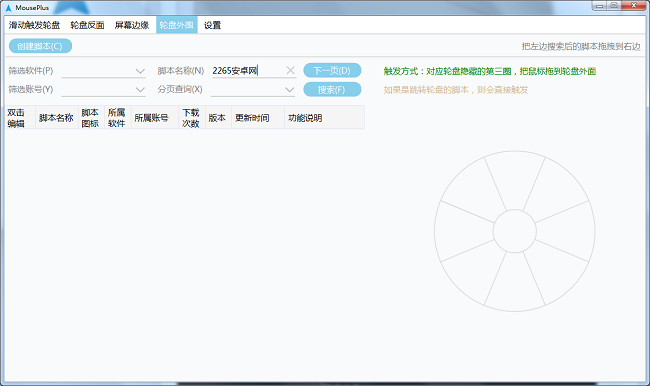Select the 屏幕边缘 tab
Image resolution: width=650 pixels, height=386 pixels.
(x=132, y=25)
